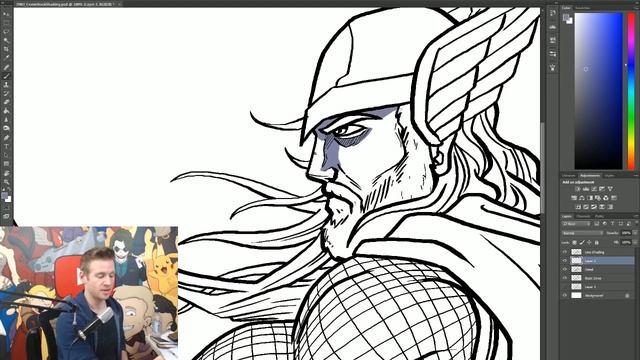Switch to the Swatches tab
640x360 pixels.
[x=583, y=7]
